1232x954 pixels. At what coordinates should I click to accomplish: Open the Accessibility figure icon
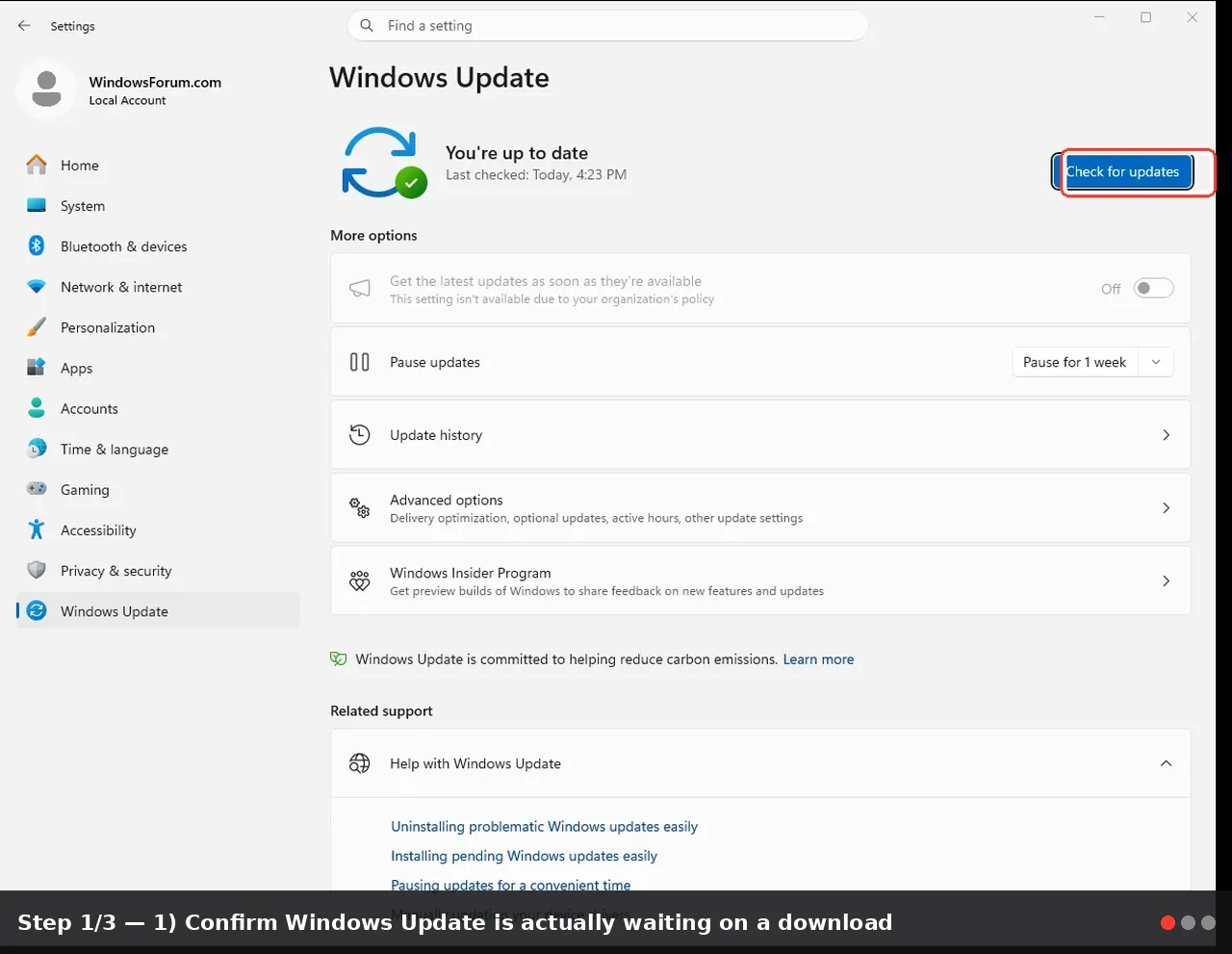(x=37, y=529)
